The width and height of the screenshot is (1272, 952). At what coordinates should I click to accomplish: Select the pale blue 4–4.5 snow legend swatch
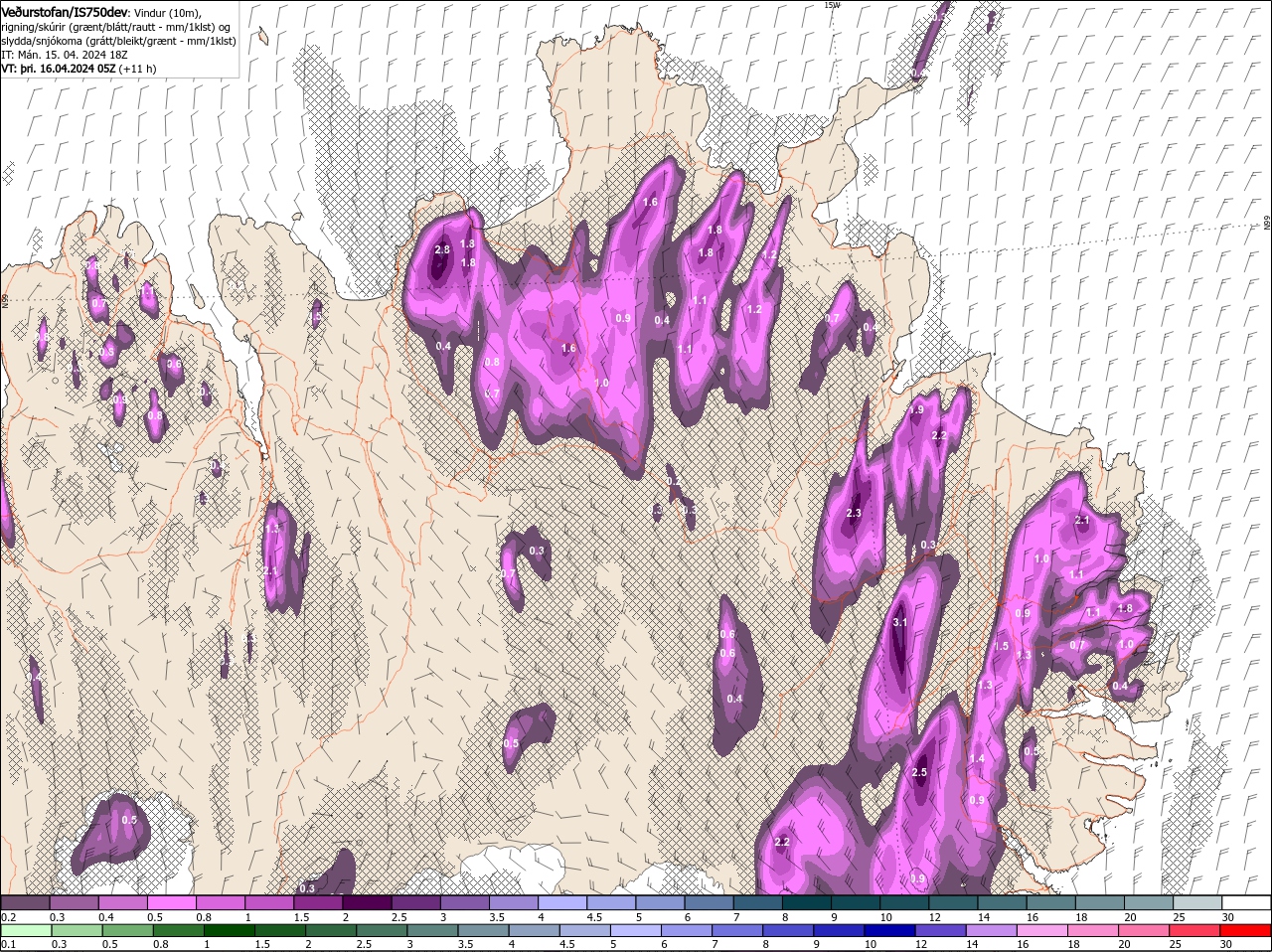pos(563,902)
